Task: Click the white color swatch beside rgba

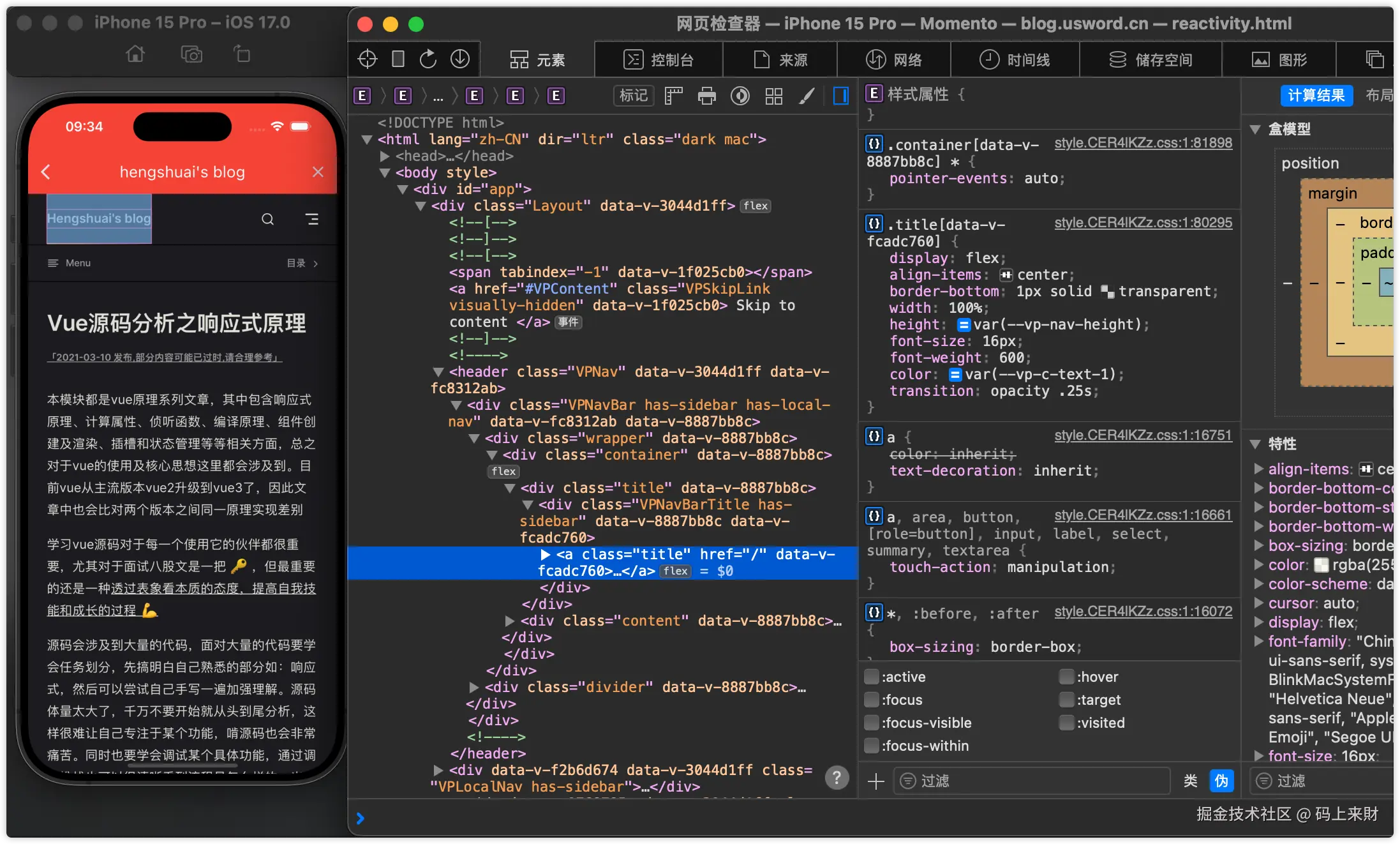Action: coord(1321,565)
